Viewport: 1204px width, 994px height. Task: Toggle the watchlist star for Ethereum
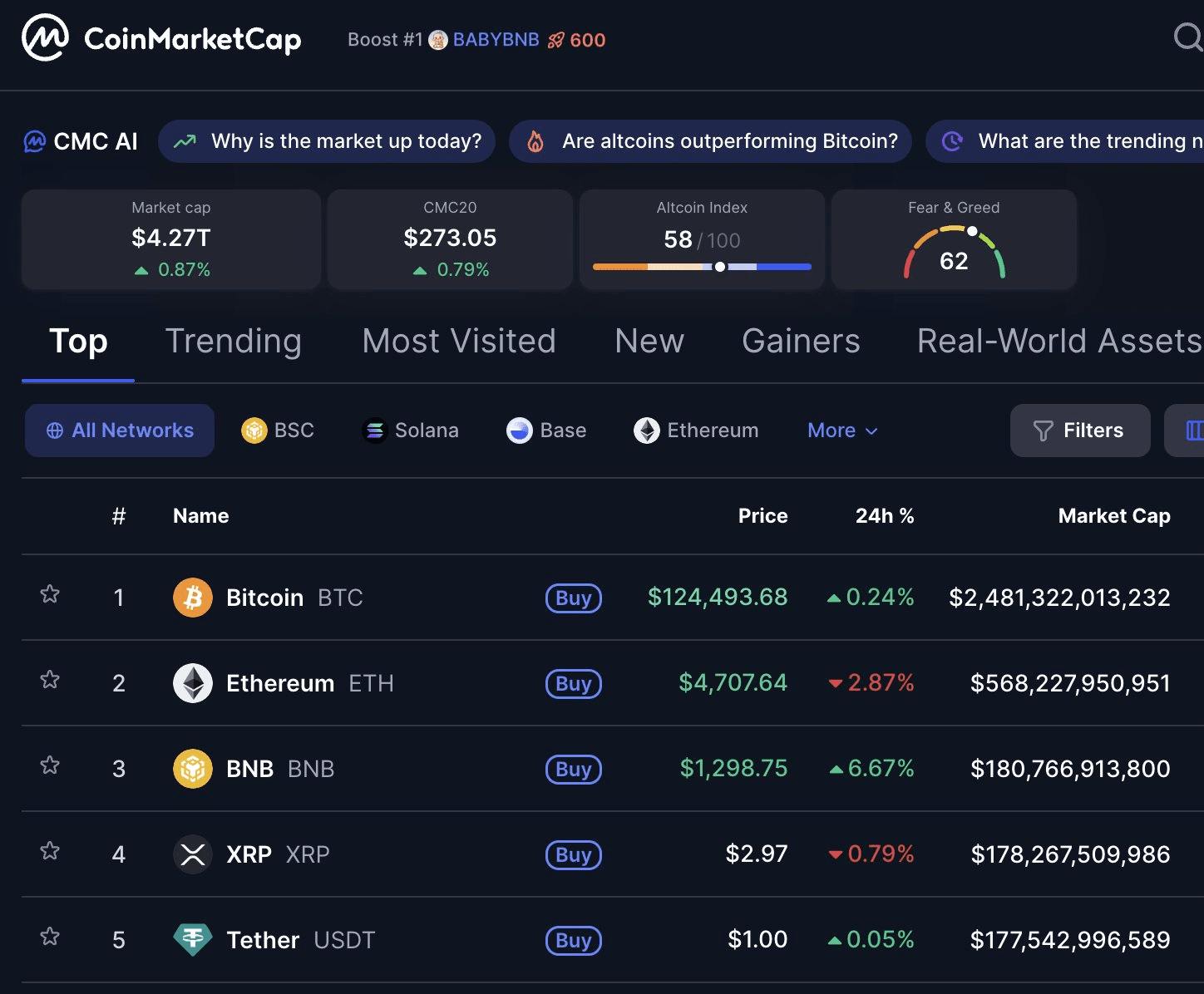coord(50,680)
